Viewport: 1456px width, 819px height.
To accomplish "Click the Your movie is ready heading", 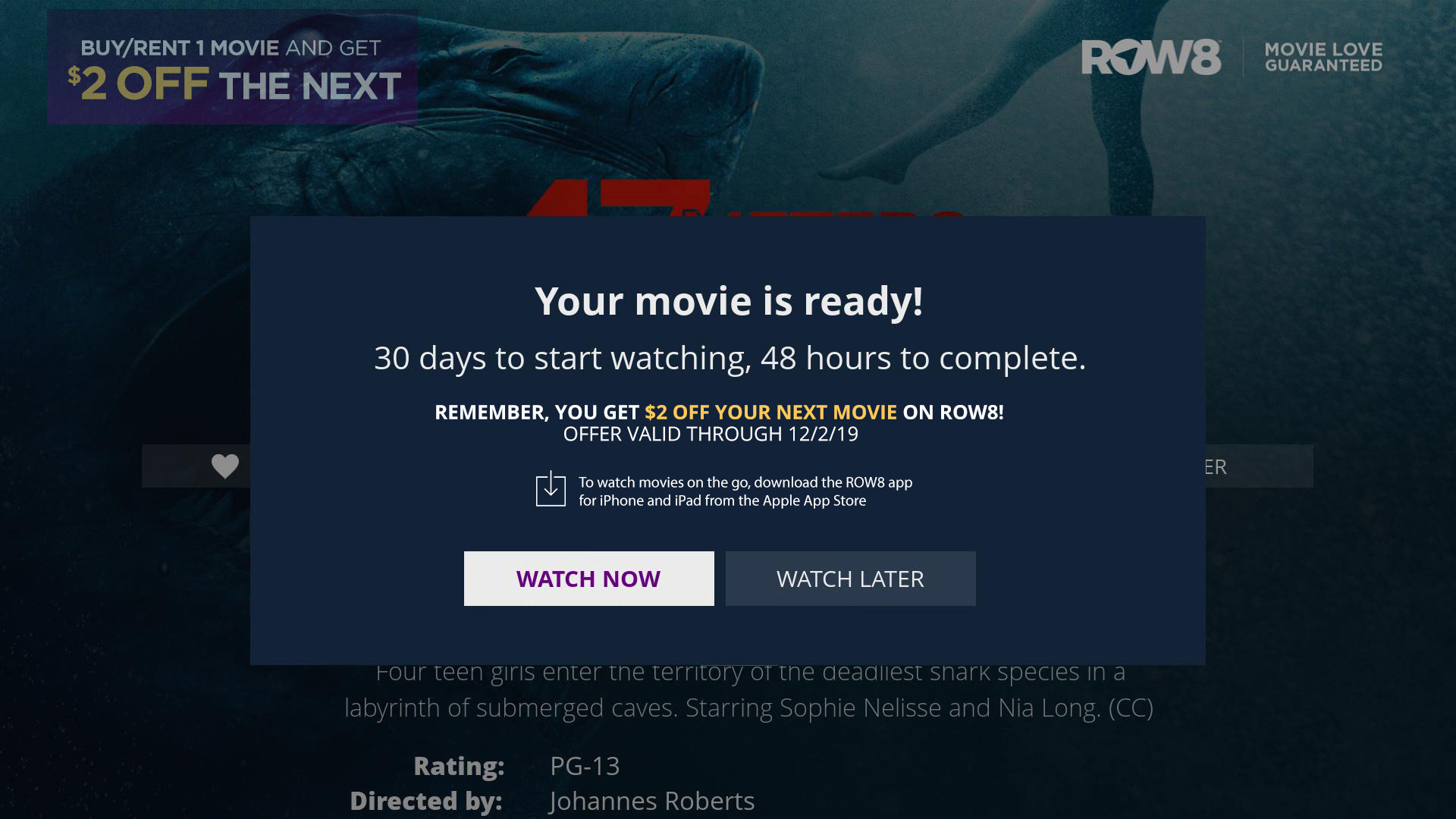I will click(x=729, y=301).
